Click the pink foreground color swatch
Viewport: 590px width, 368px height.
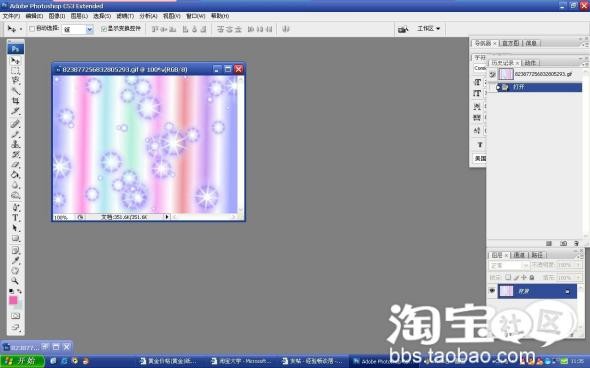coord(13,300)
